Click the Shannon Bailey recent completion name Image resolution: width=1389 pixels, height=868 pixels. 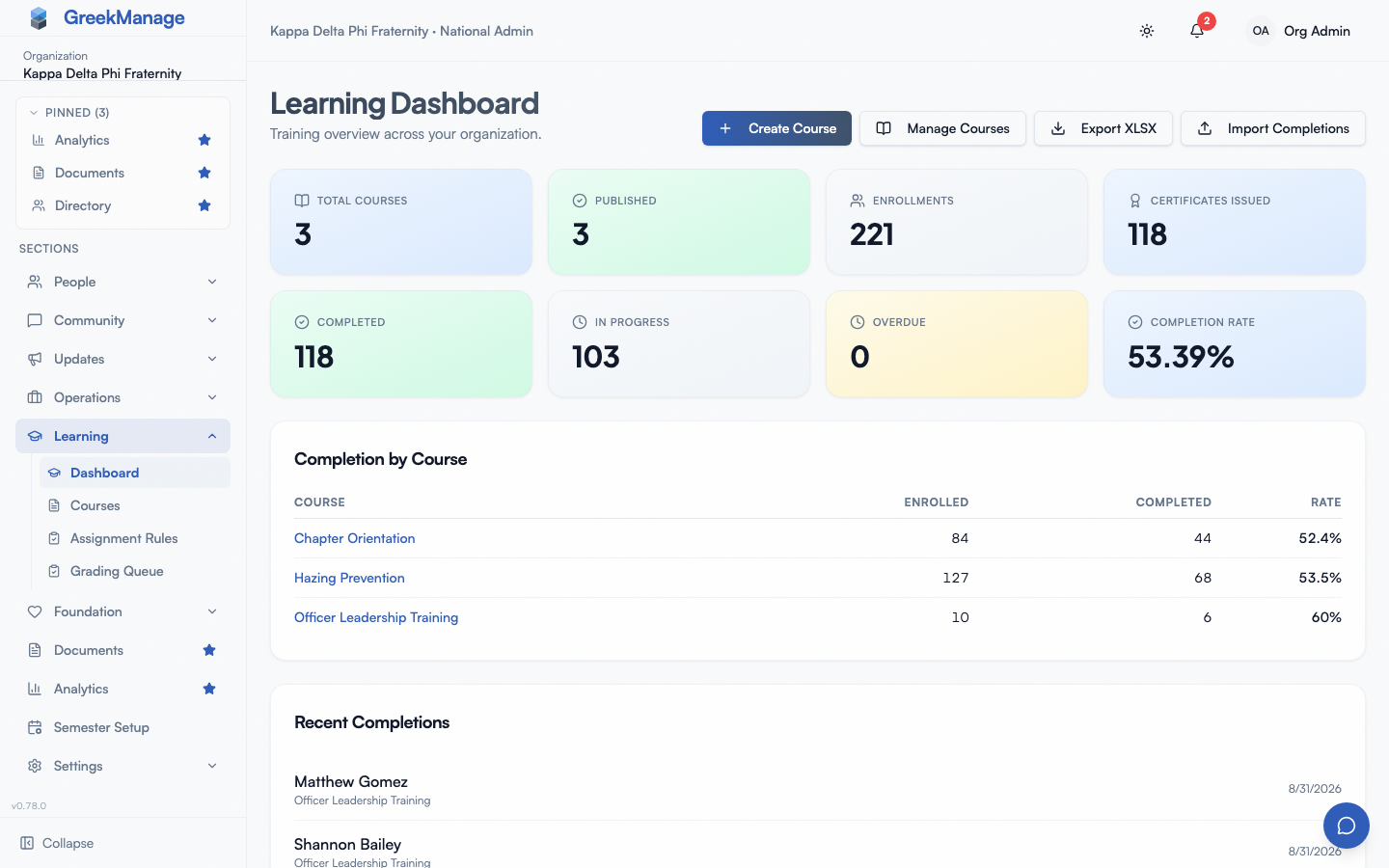click(x=347, y=844)
